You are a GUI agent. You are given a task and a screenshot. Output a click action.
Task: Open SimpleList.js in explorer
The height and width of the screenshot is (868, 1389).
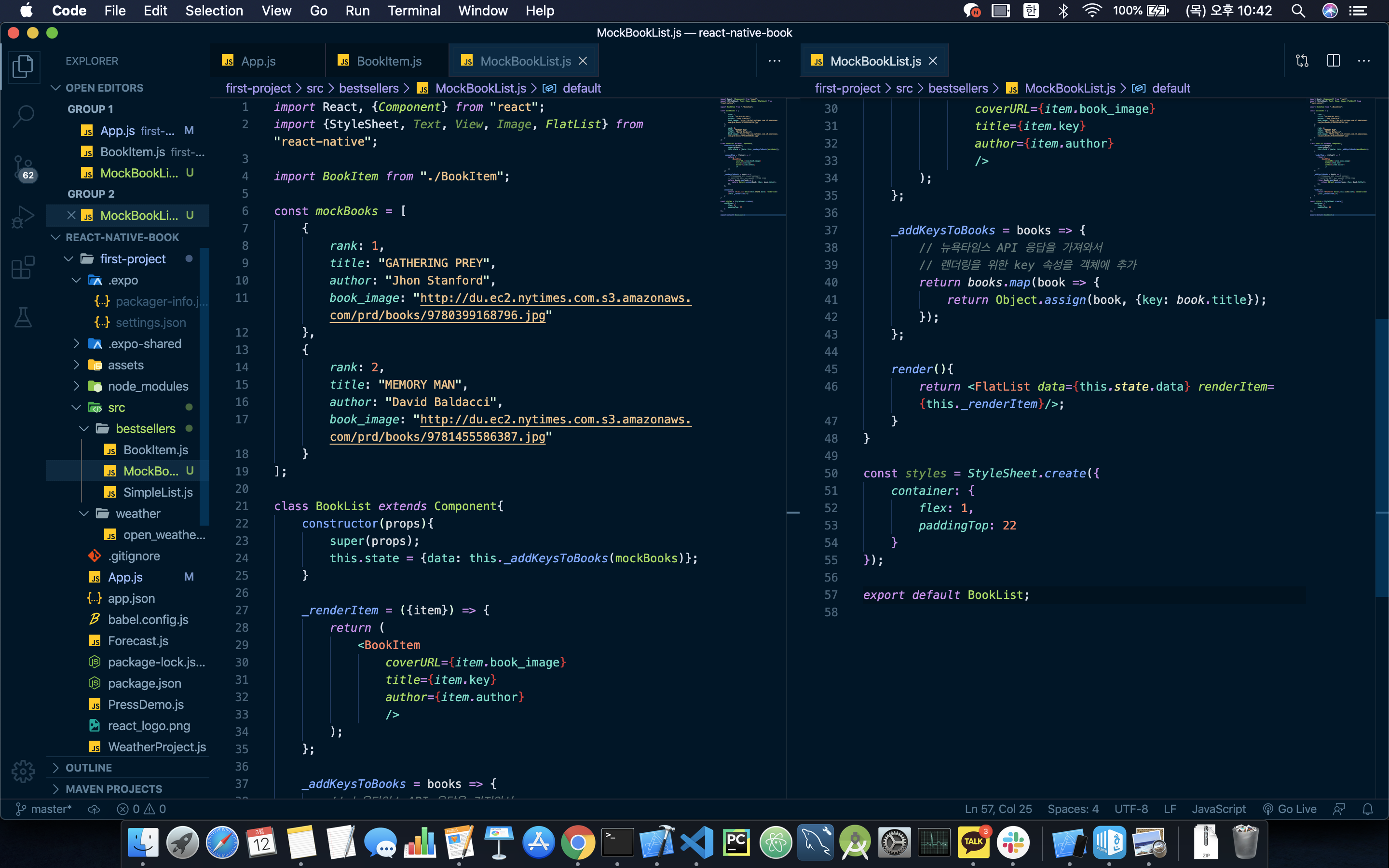pyautogui.click(x=157, y=492)
